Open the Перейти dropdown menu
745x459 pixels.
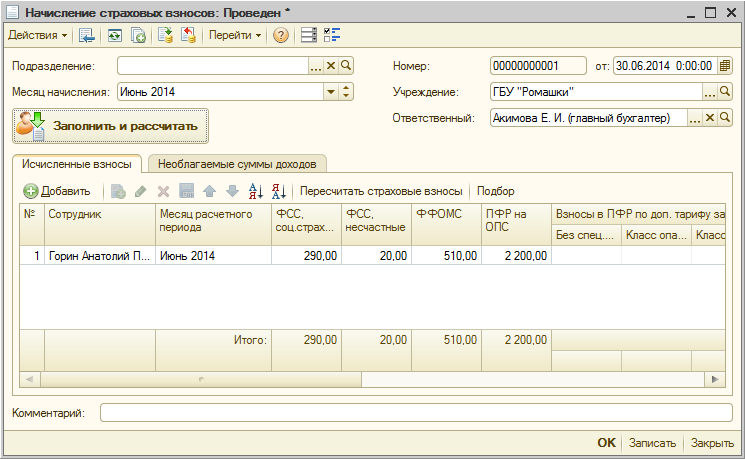[235, 35]
